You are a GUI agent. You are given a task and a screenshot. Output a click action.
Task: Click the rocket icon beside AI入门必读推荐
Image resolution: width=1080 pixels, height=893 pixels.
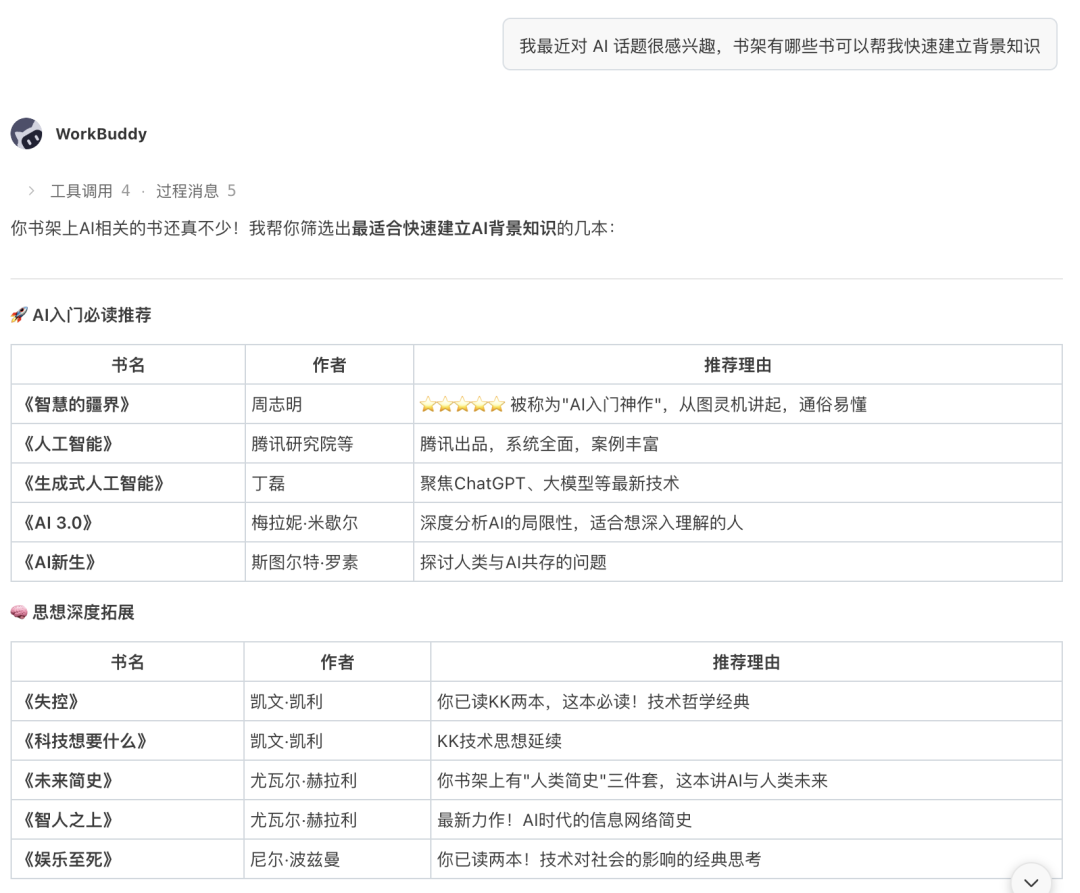coord(19,315)
